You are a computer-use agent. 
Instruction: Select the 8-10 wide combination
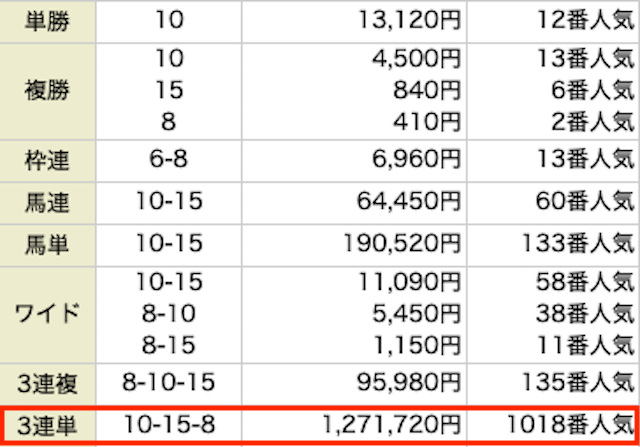click(169, 314)
